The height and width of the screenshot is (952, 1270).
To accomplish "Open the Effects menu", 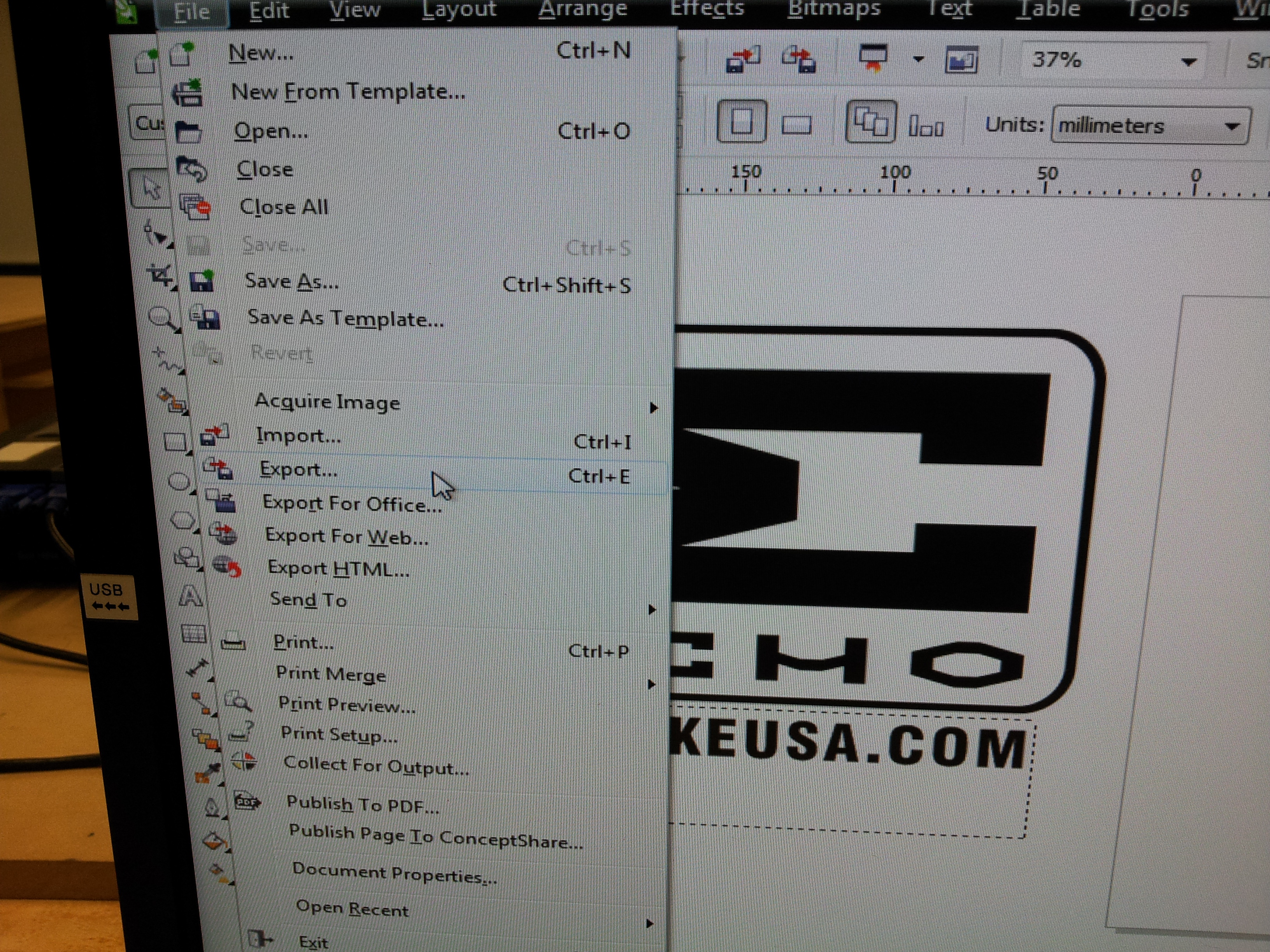I will point(707,9).
